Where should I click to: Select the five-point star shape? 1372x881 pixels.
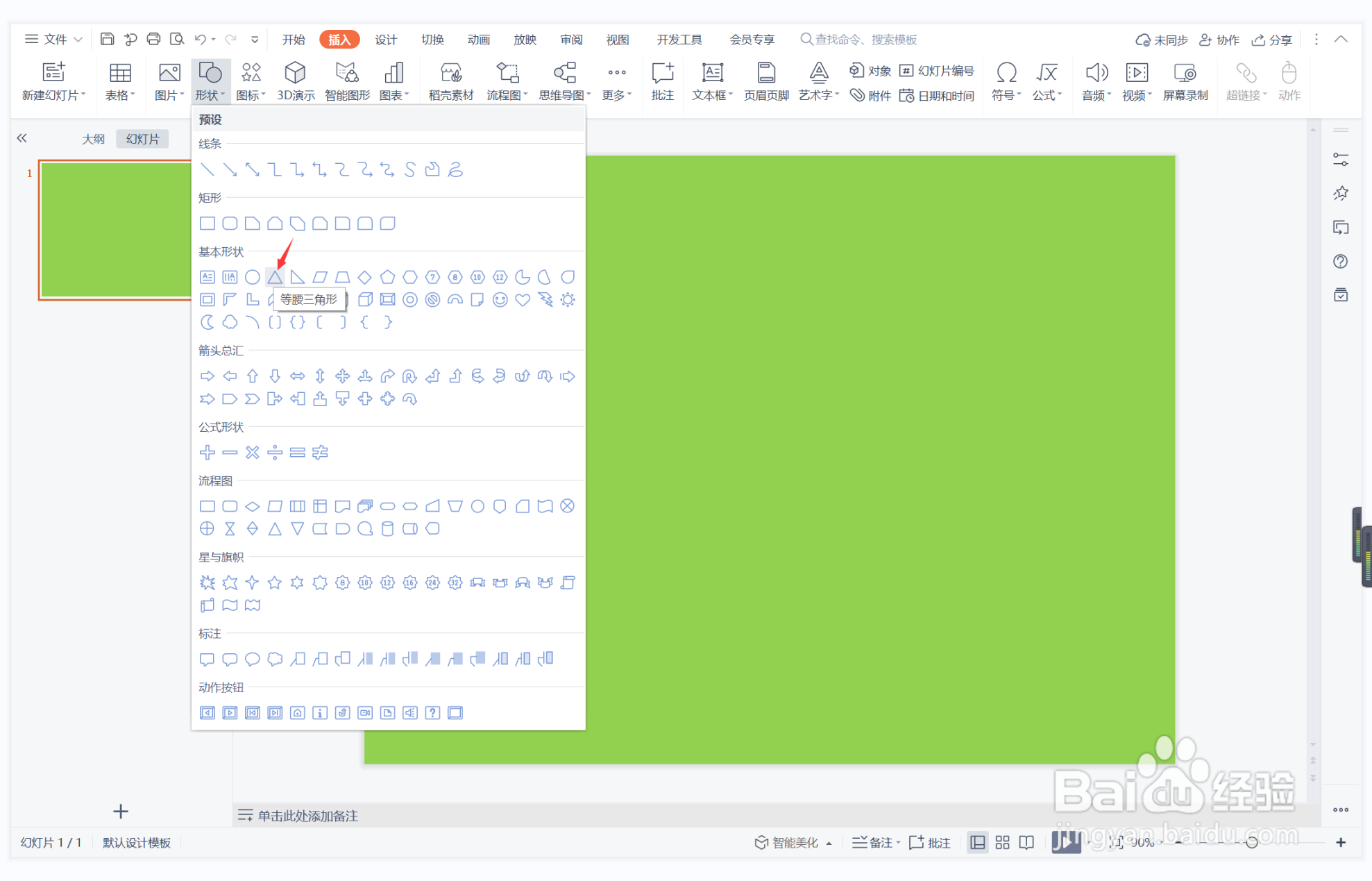(275, 582)
